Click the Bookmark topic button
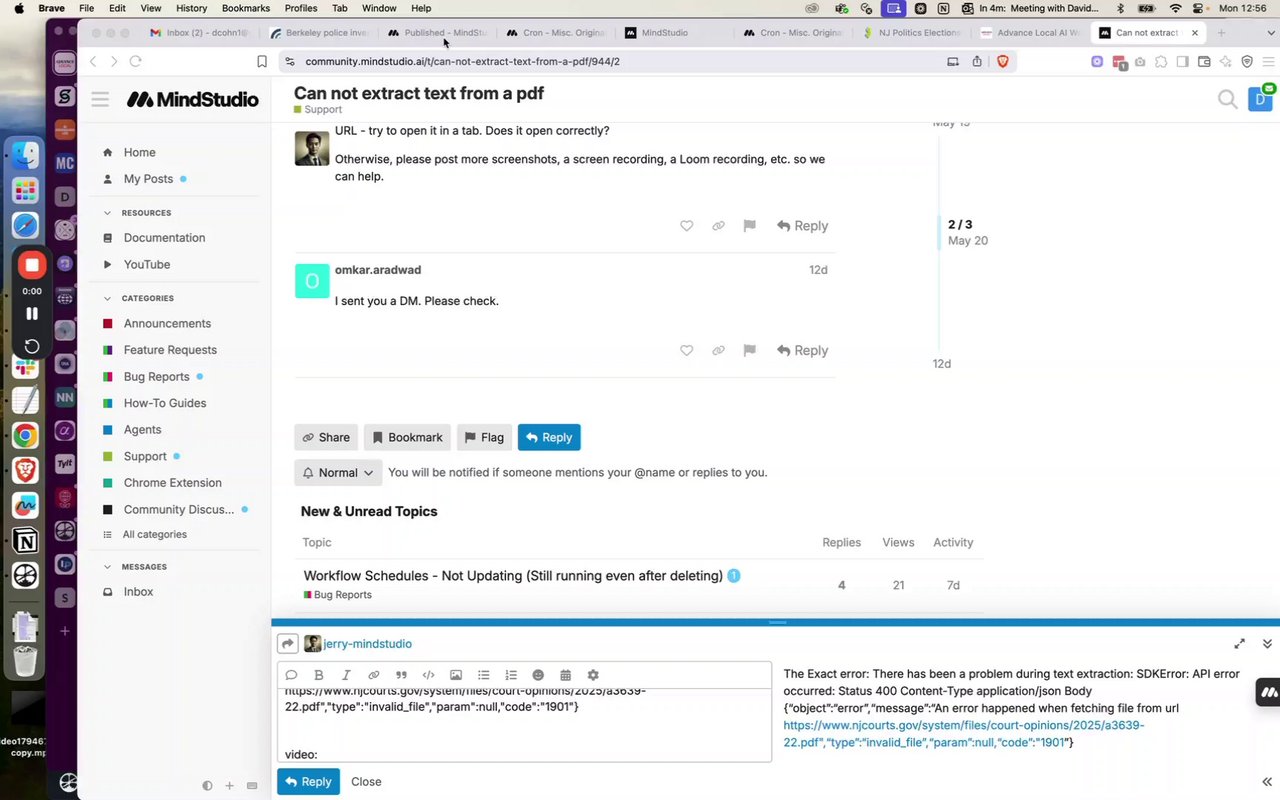This screenshot has width=1280, height=800. click(x=407, y=438)
